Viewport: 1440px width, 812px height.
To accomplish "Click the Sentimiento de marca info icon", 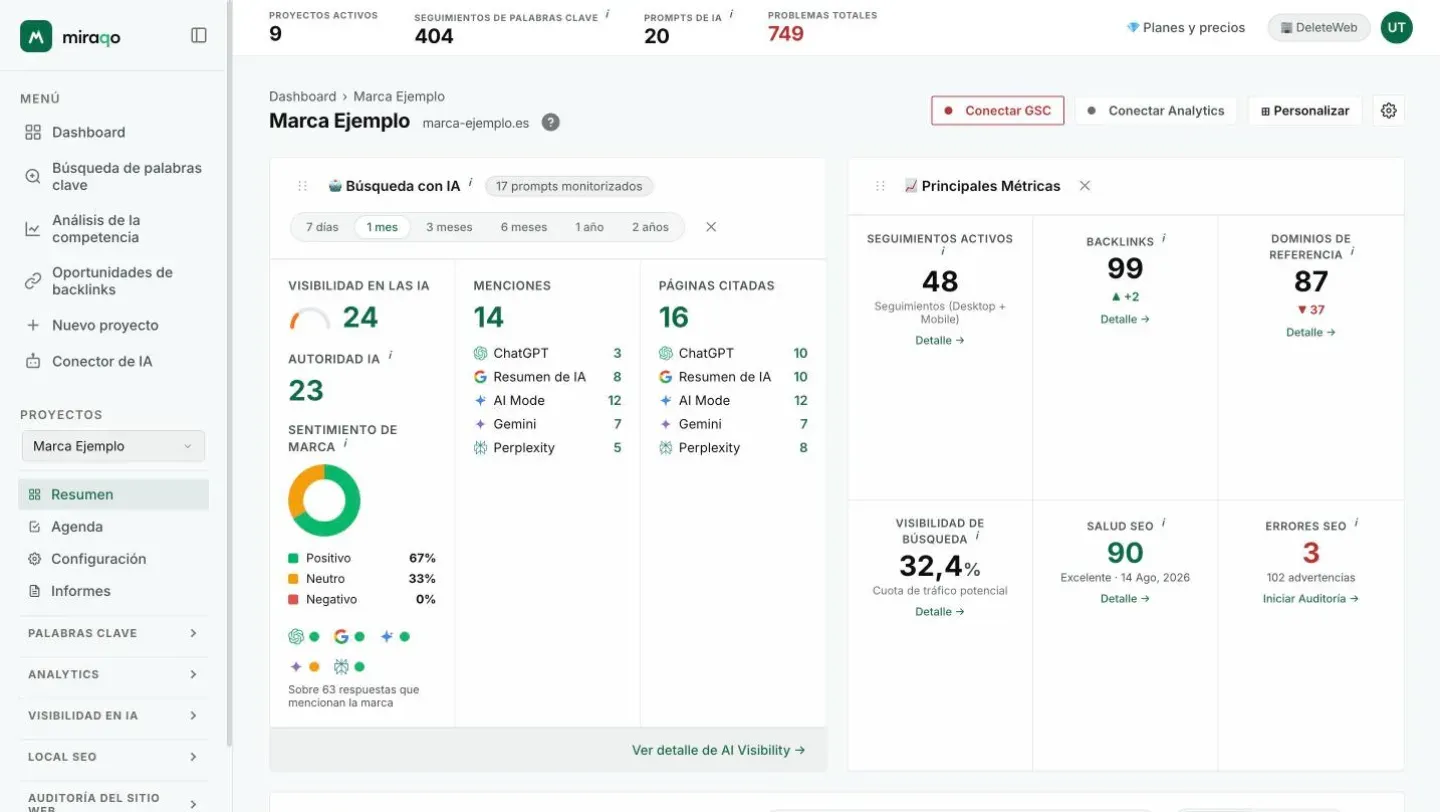I will click(x=345, y=442).
